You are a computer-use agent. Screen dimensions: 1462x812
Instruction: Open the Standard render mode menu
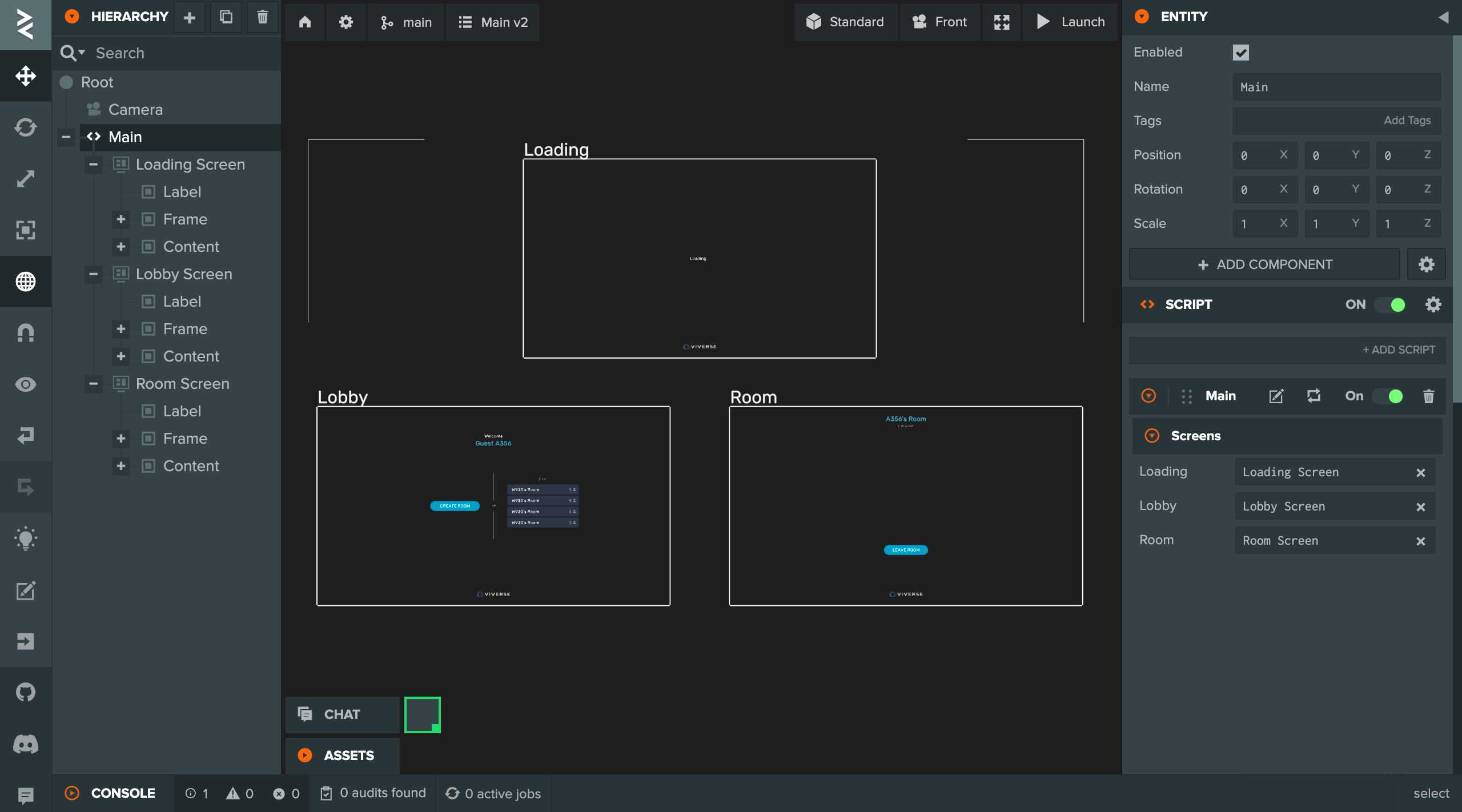pos(845,22)
